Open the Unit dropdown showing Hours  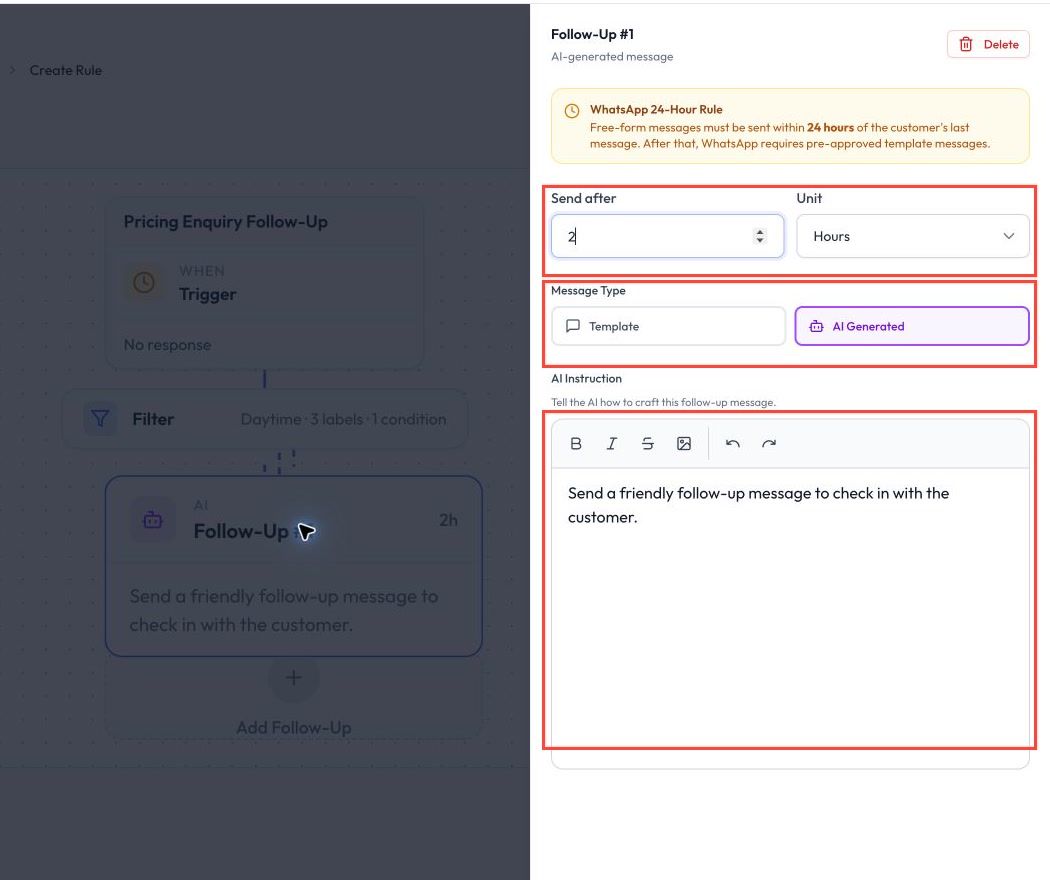[912, 236]
